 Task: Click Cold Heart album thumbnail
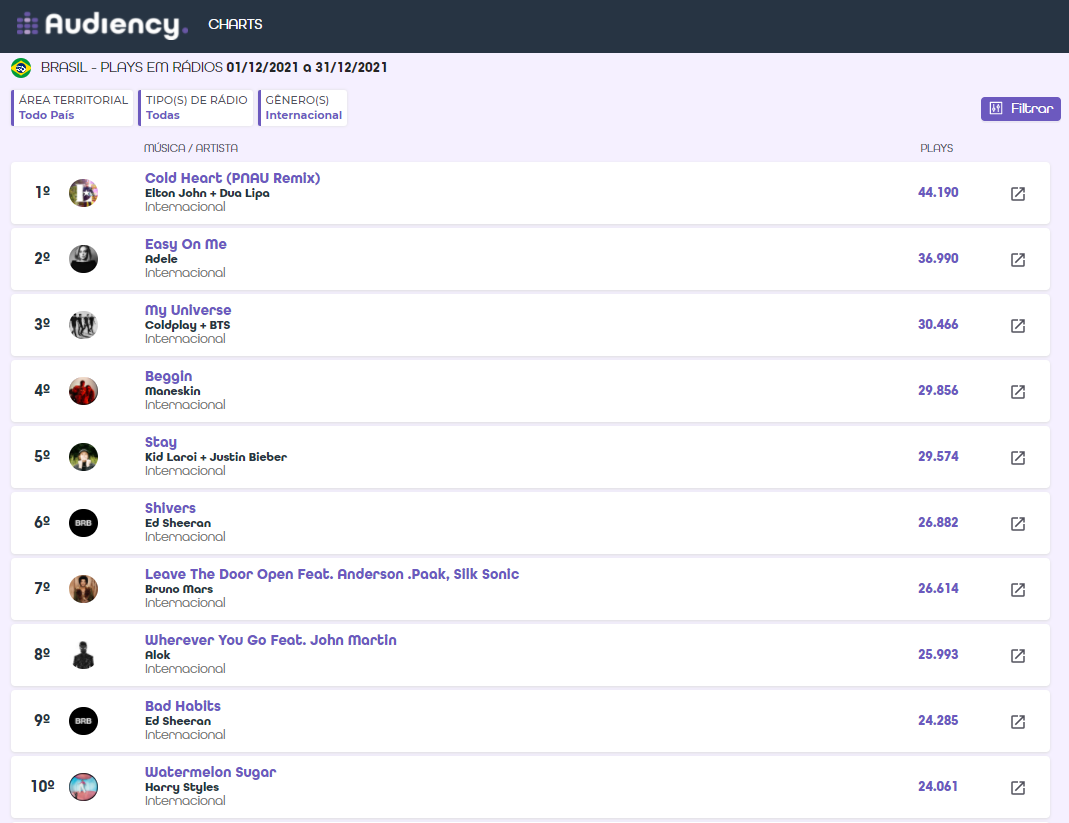coord(83,193)
